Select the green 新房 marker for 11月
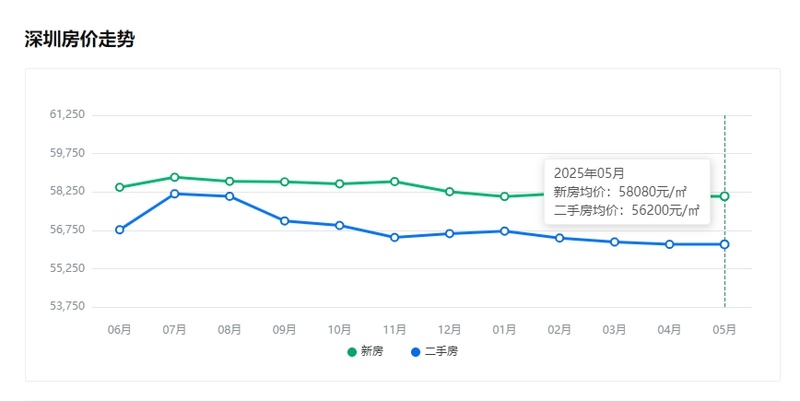Image resolution: width=800 pixels, height=401 pixels. click(x=395, y=182)
